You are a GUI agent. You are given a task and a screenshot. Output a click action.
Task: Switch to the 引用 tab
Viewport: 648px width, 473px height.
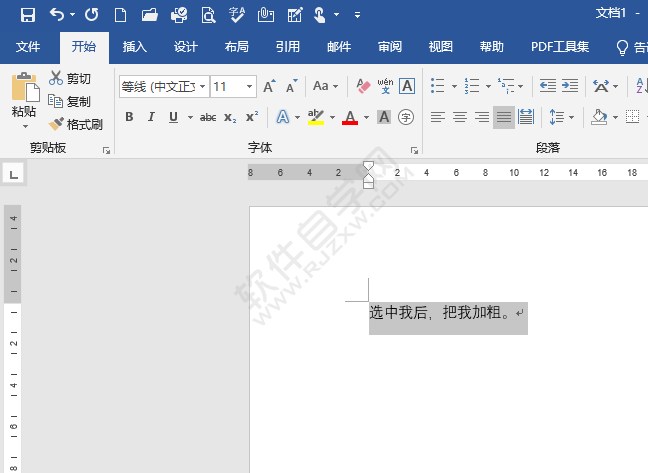tap(288, 47)
